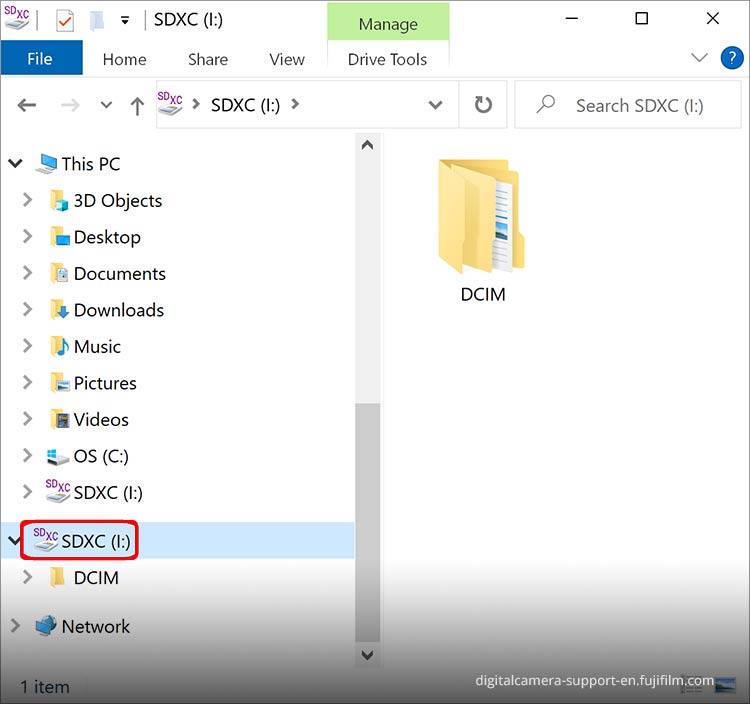Click the chevron after SDXC (I:) breadcrumb
The image size is (750, 704).
coord(295,104)
